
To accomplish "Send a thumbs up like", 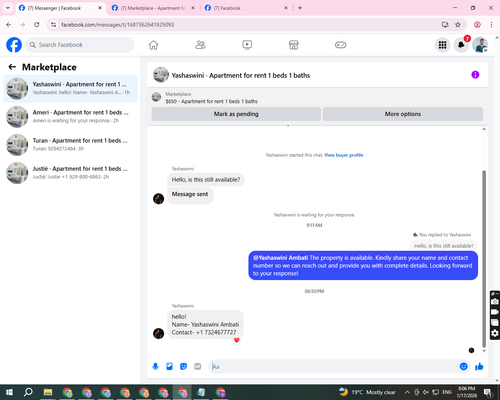I will (479, 367).
